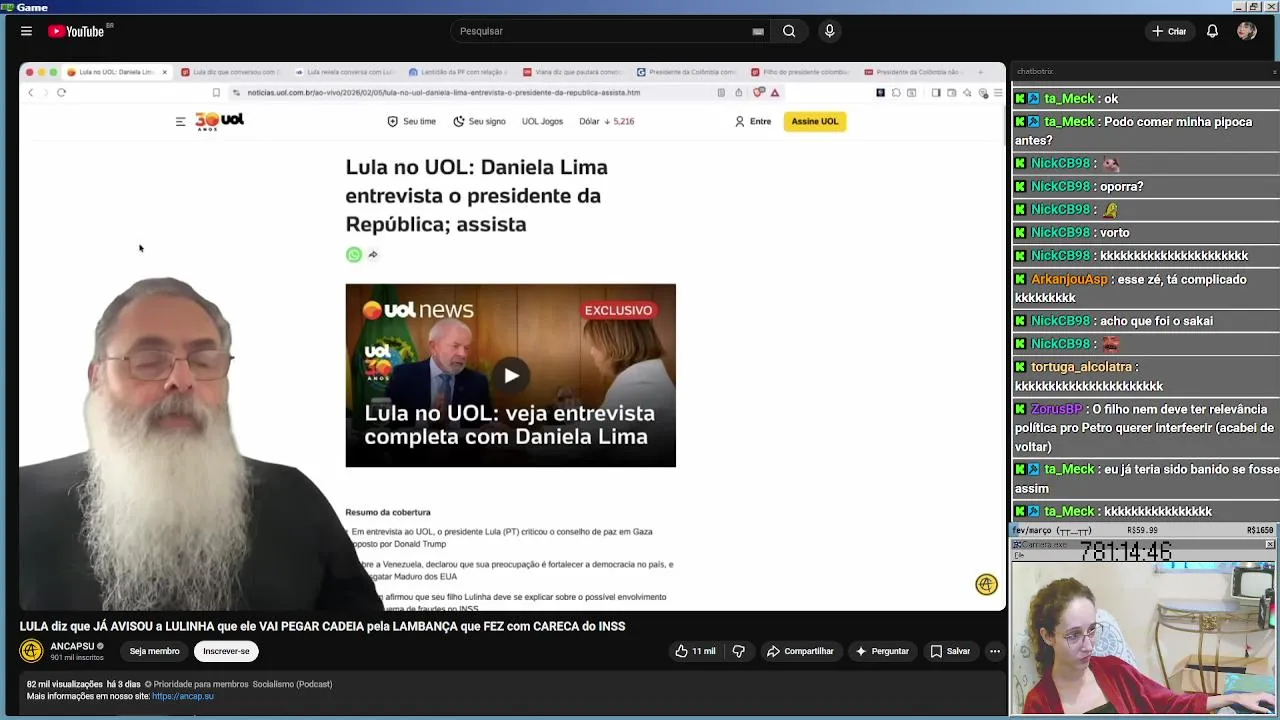Select the 'Lula no UOL: Daniela Lima' browser tab
This screenshot has width=1280, height=720.
[117, 72]
